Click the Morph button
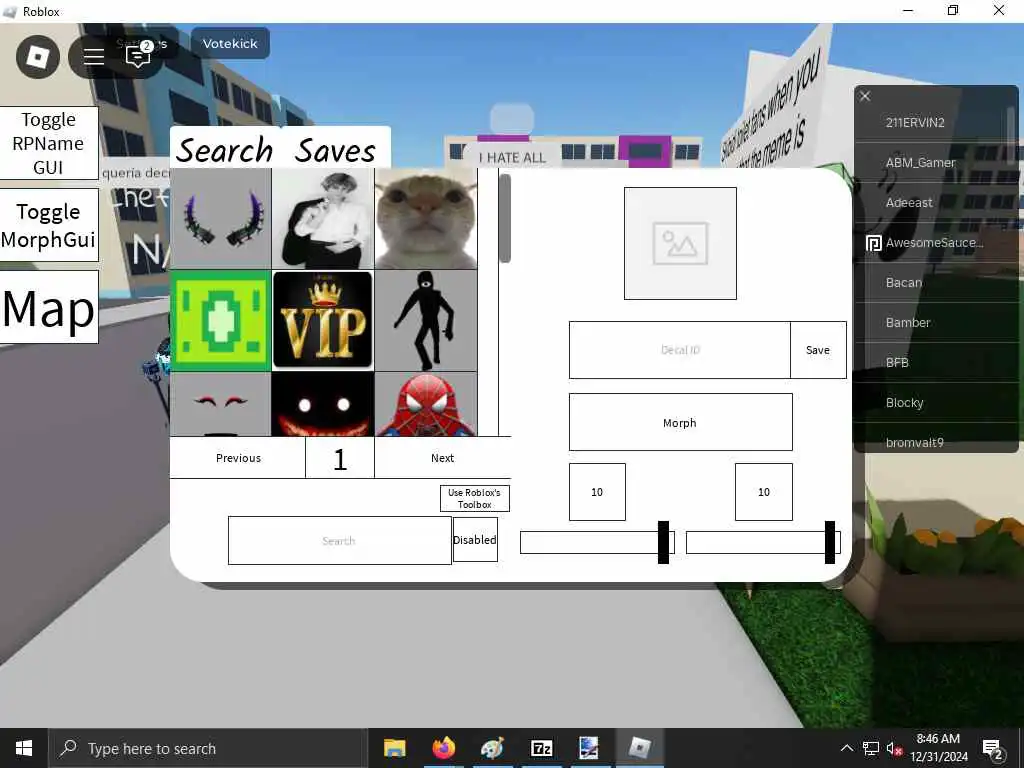The width and height of the screenshot is (1024, 768). click(x=680, y=423)
